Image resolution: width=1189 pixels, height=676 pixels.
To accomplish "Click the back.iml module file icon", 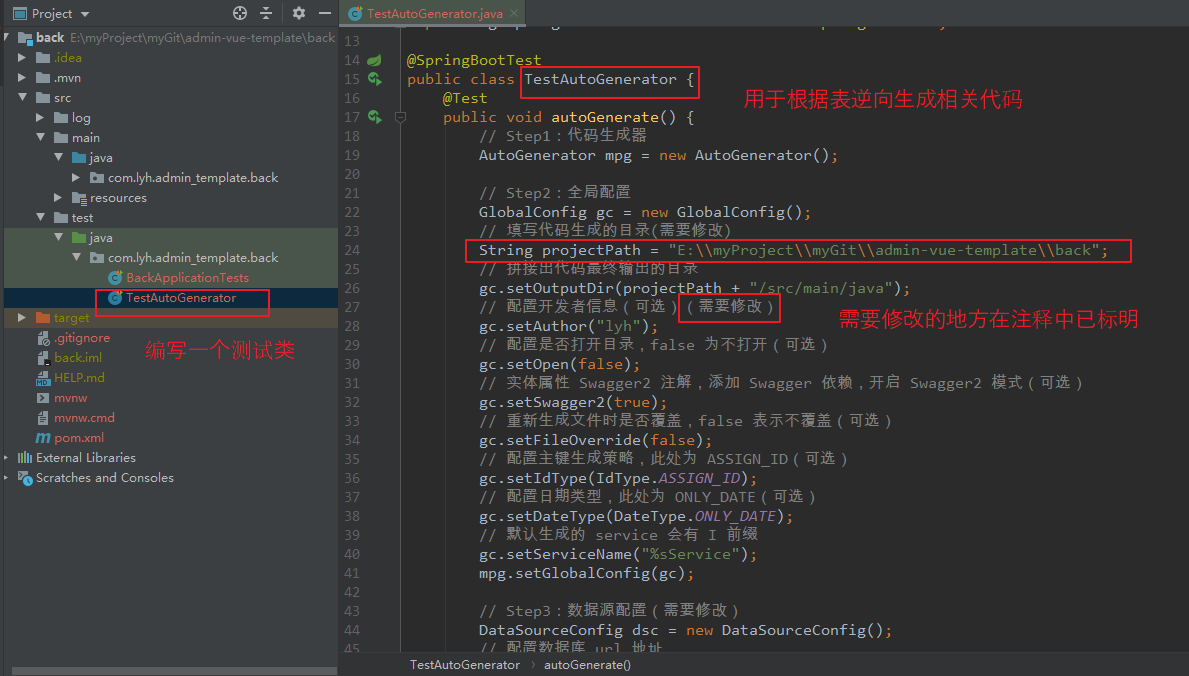I will pos(43,357).
